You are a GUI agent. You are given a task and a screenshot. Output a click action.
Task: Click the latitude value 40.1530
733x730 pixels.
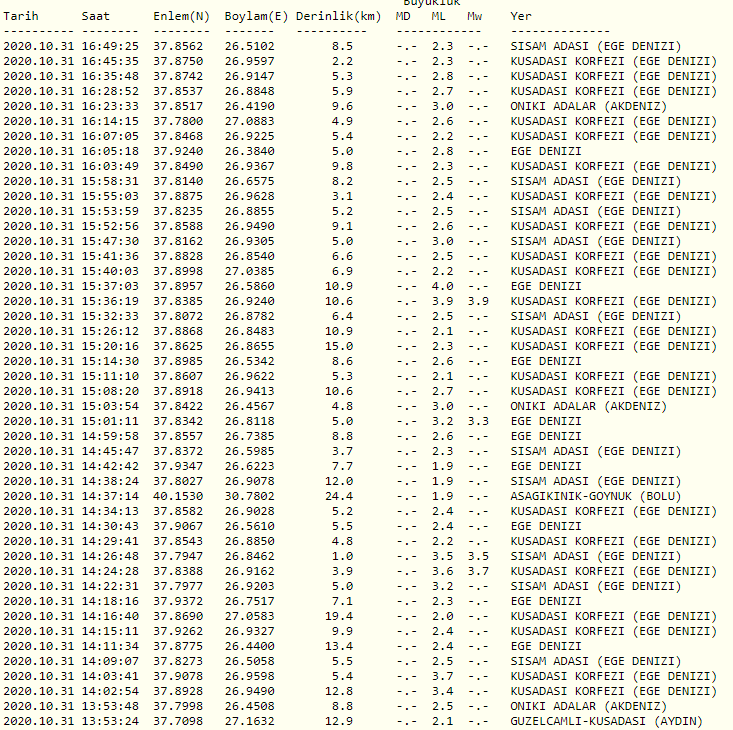[178, 496]
